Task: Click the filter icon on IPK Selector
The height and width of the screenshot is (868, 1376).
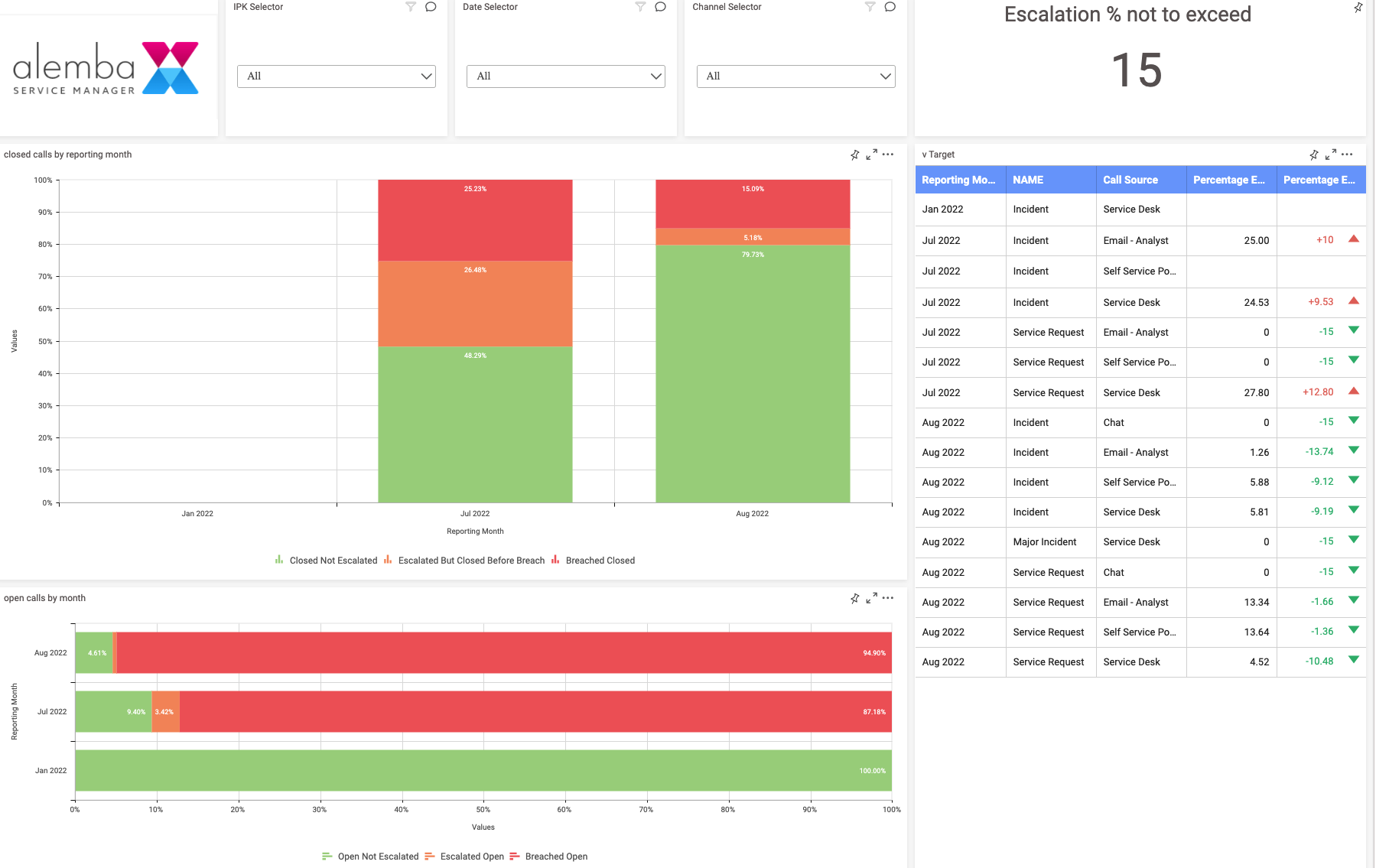Action: (411, 7)
